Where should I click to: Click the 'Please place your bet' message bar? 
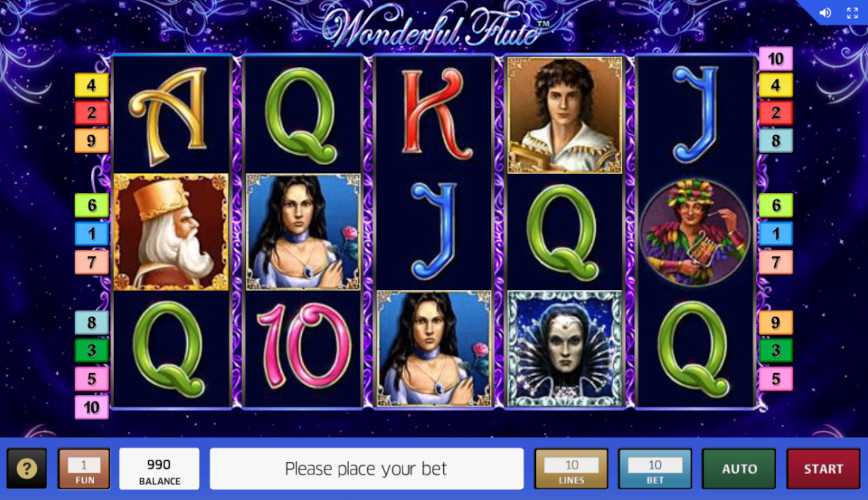pos(366,468)
